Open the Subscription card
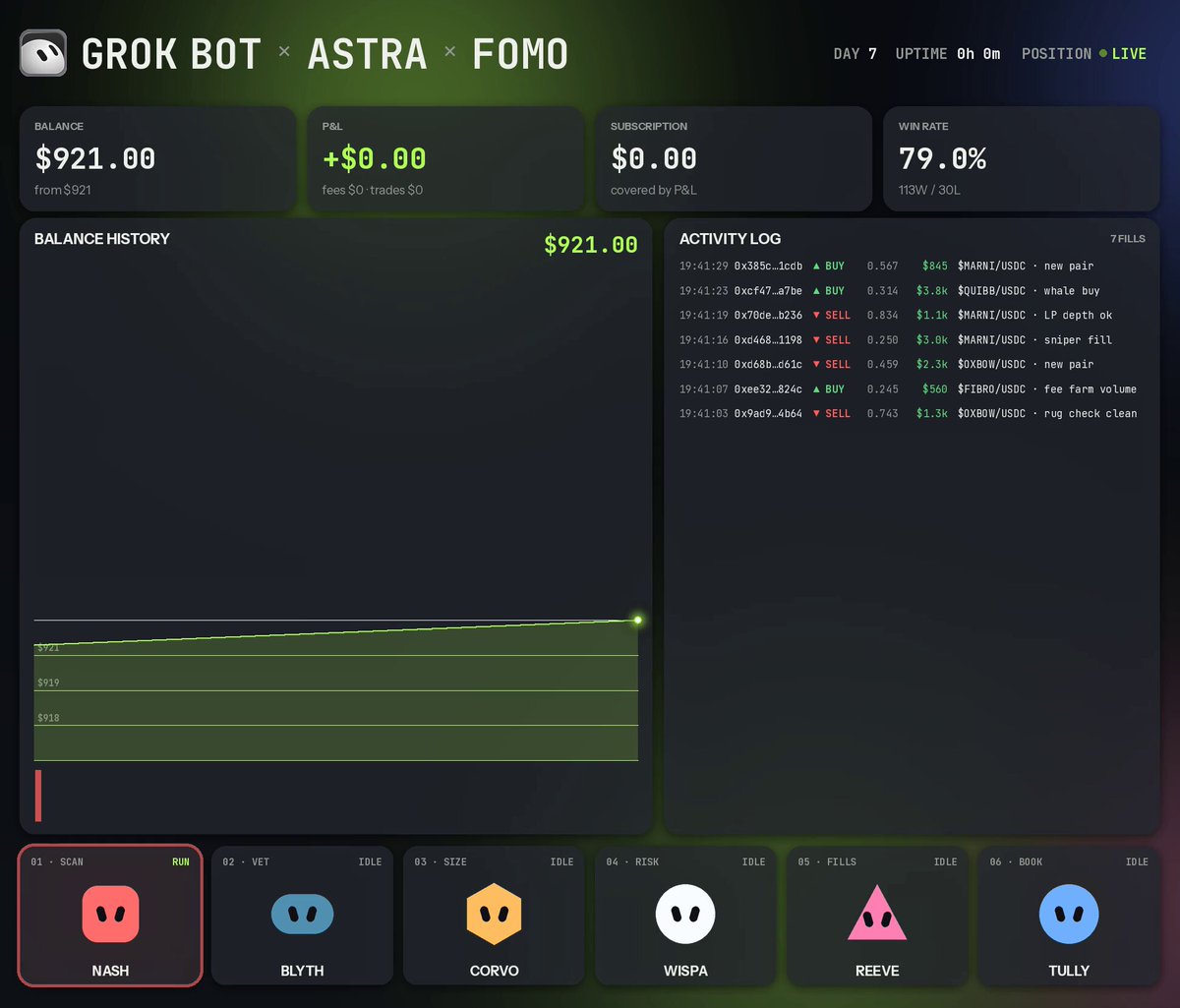Screen dimensions: 1180x1008 coord(734,158)
